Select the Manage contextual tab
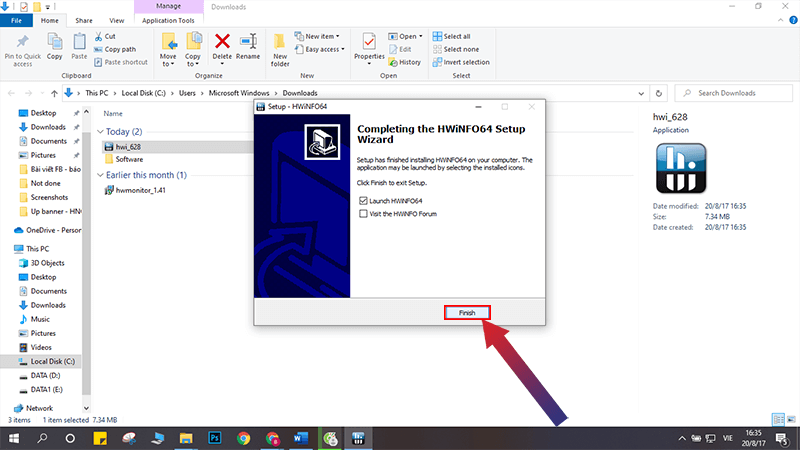This screenshot has width=800, height=450. click(x=168, y=7)
